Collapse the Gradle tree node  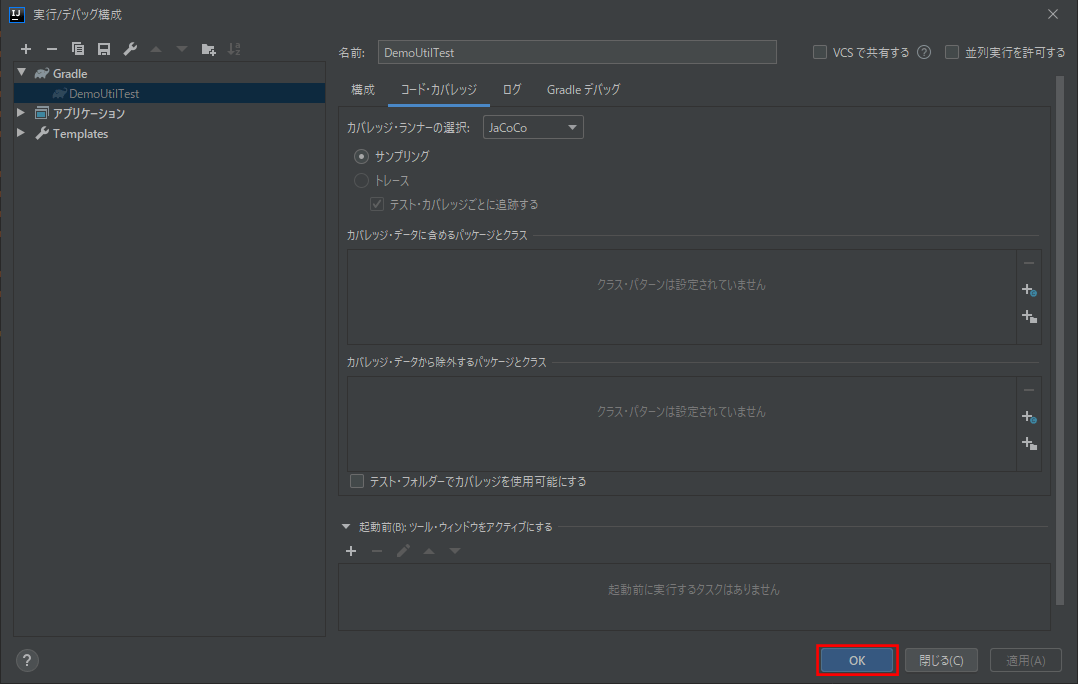[22, 72]
